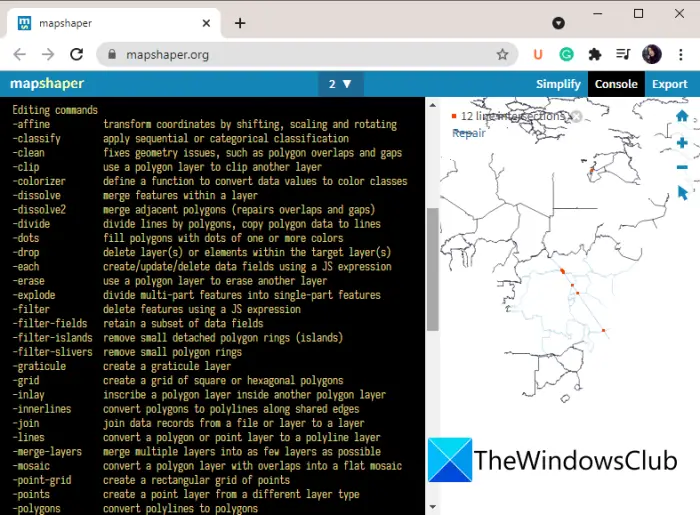This screenshot has width=700, height=515.
Task: Click the orange U extension icon
Action: click(x=538, y=54)
